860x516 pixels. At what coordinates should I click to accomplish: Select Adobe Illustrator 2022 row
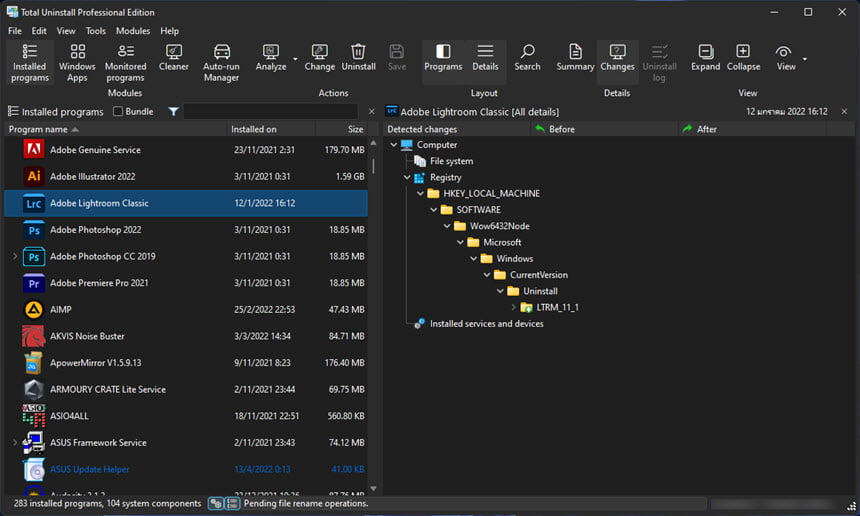pyautogui.click(x=186, y=177)
